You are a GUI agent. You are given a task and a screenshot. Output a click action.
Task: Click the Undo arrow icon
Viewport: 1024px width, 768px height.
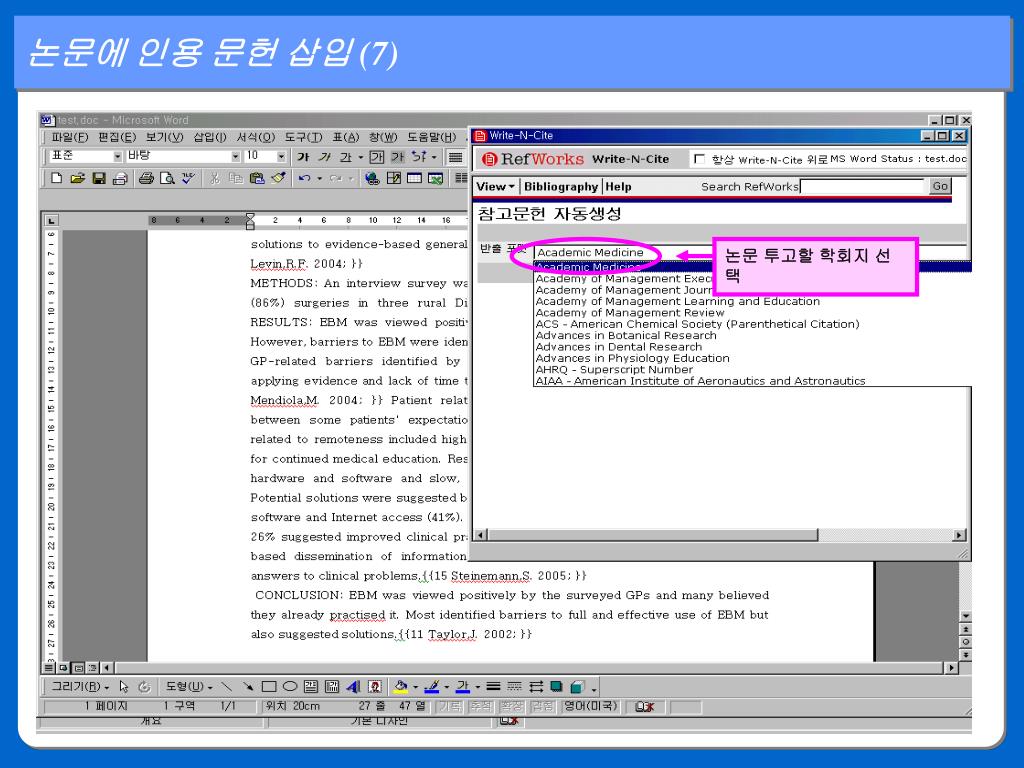(304, 178)
